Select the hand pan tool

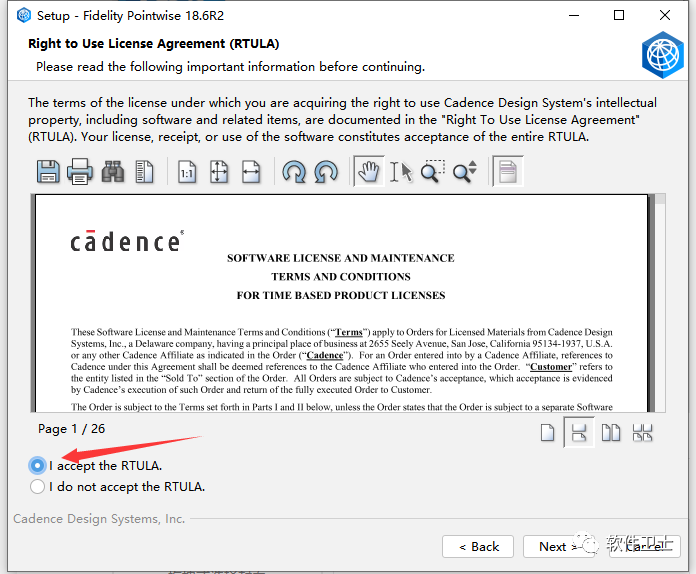pos(369,171)
